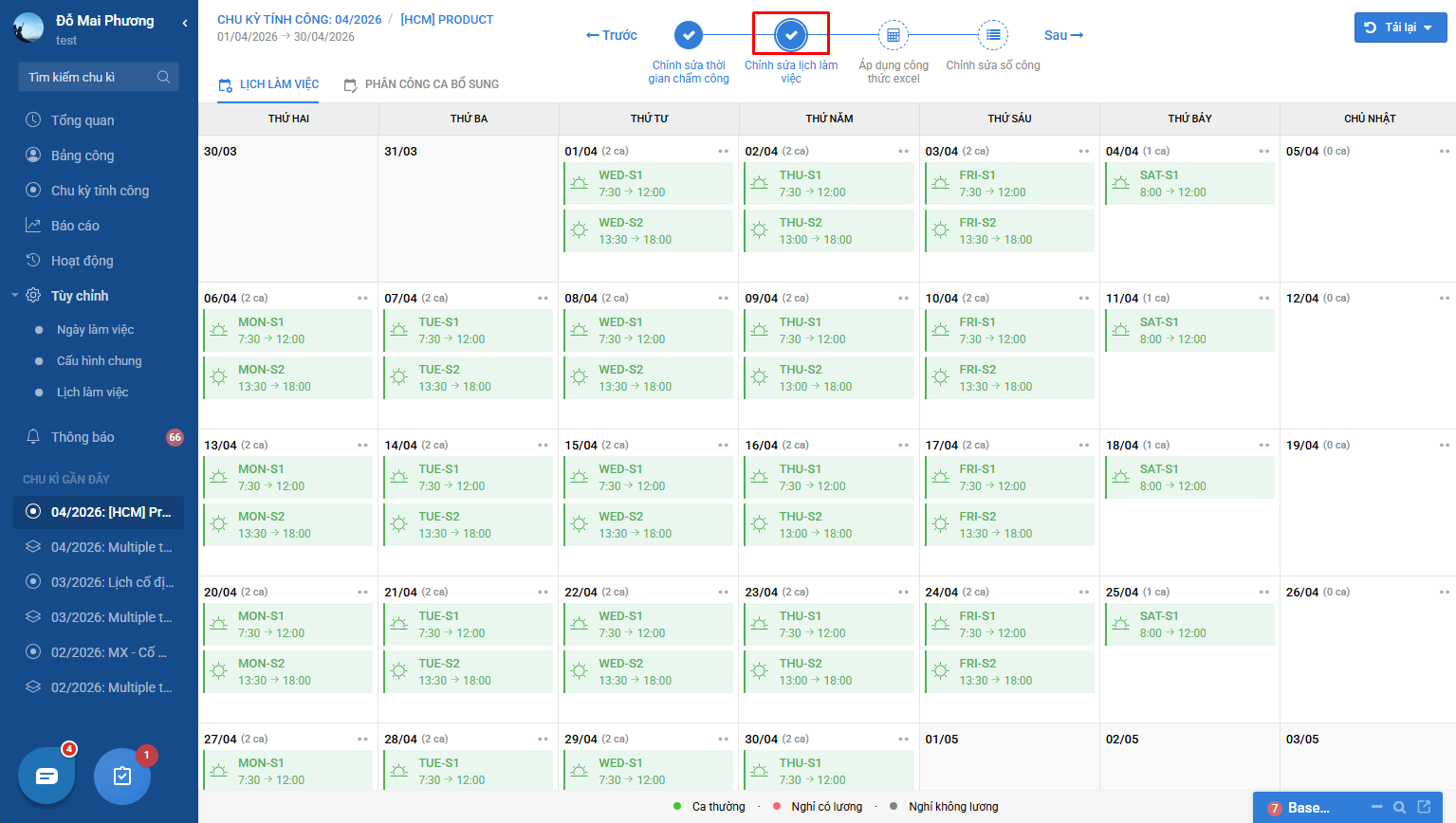Image resolution: width=1456 pixels, height=823 pixels.
Task: Select THU-S2 shift on 09/04
Action: point(829,377)
